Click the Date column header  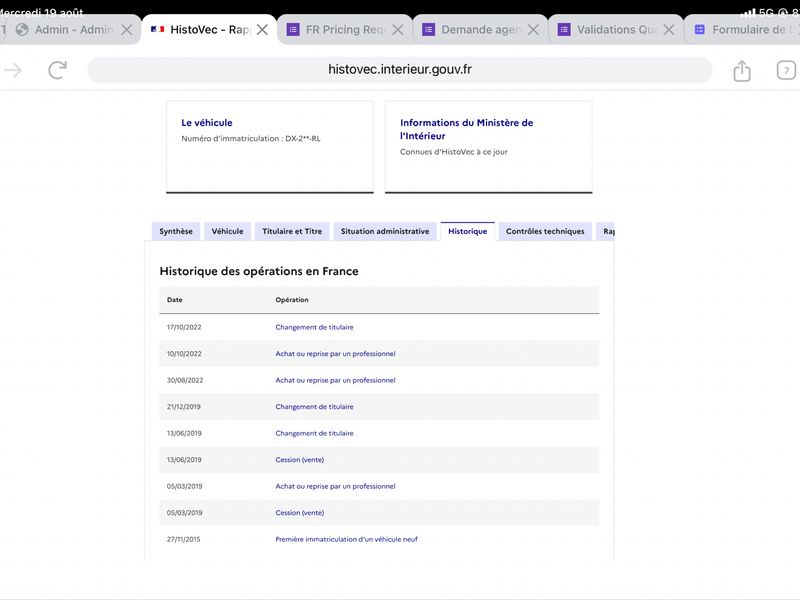click(174, 299)
